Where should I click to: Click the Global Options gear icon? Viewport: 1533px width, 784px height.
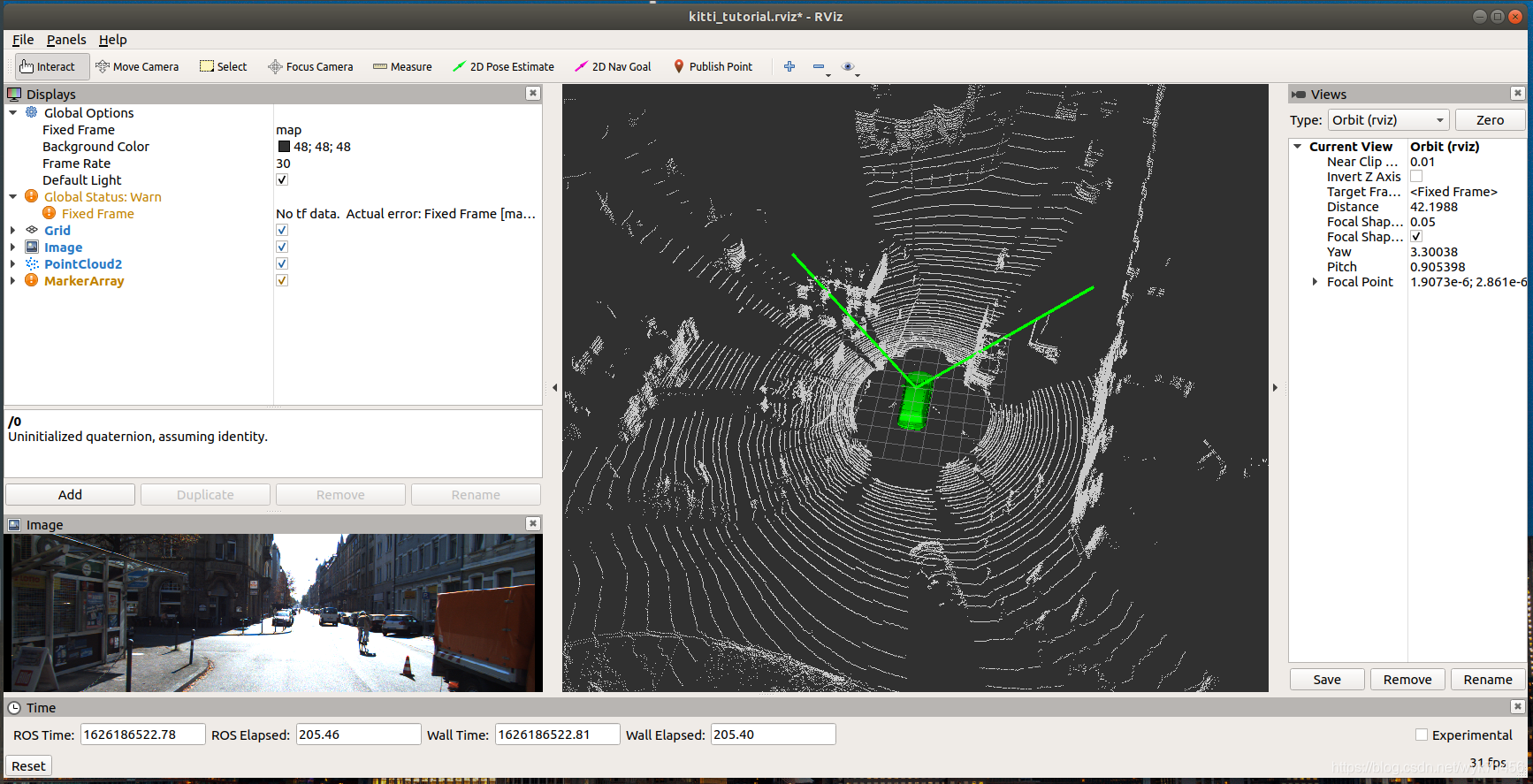pyautogui.click(x=32, y=112)
